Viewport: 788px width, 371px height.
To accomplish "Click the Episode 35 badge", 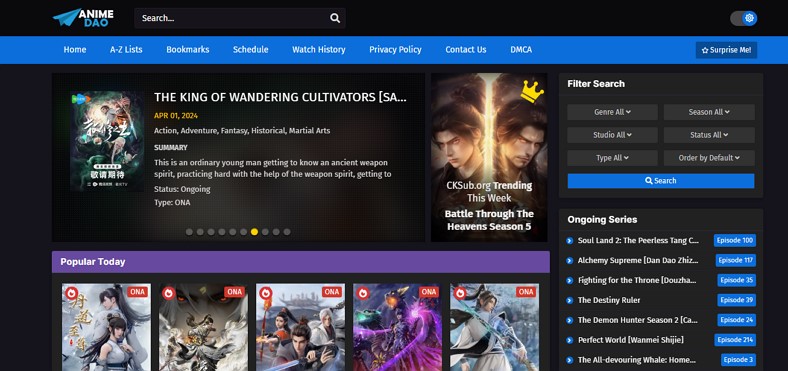I will click(x=737, y=280).
